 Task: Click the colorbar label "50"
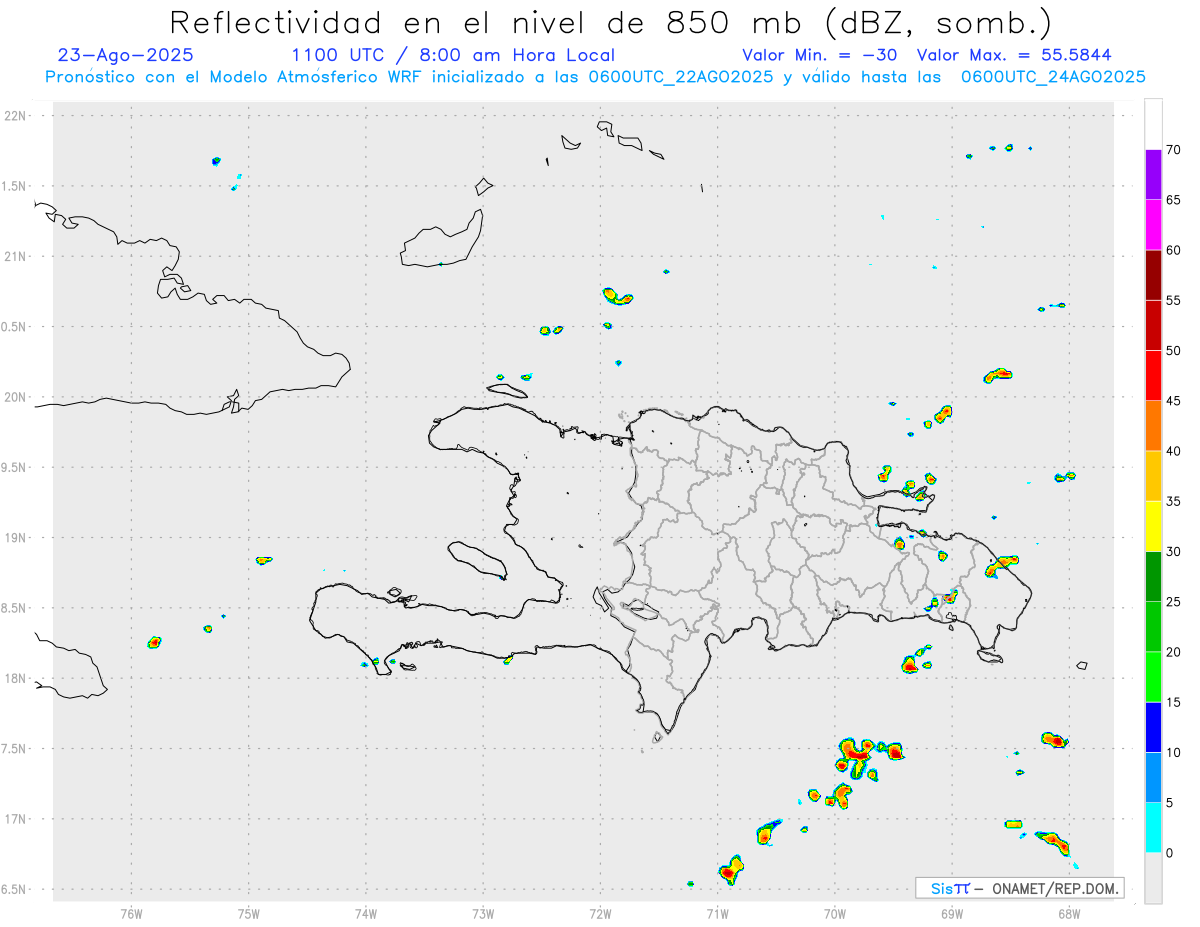(1174, 351)
